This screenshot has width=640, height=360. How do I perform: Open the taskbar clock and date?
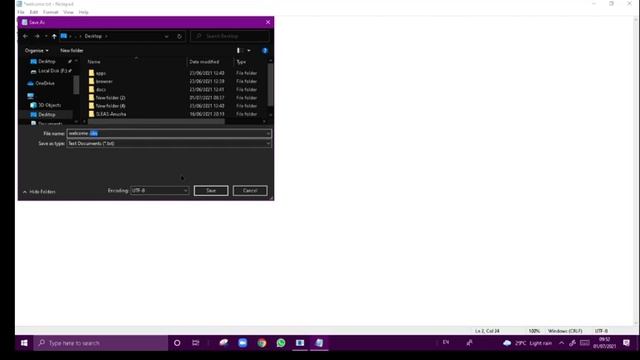(x=604, y=343)
